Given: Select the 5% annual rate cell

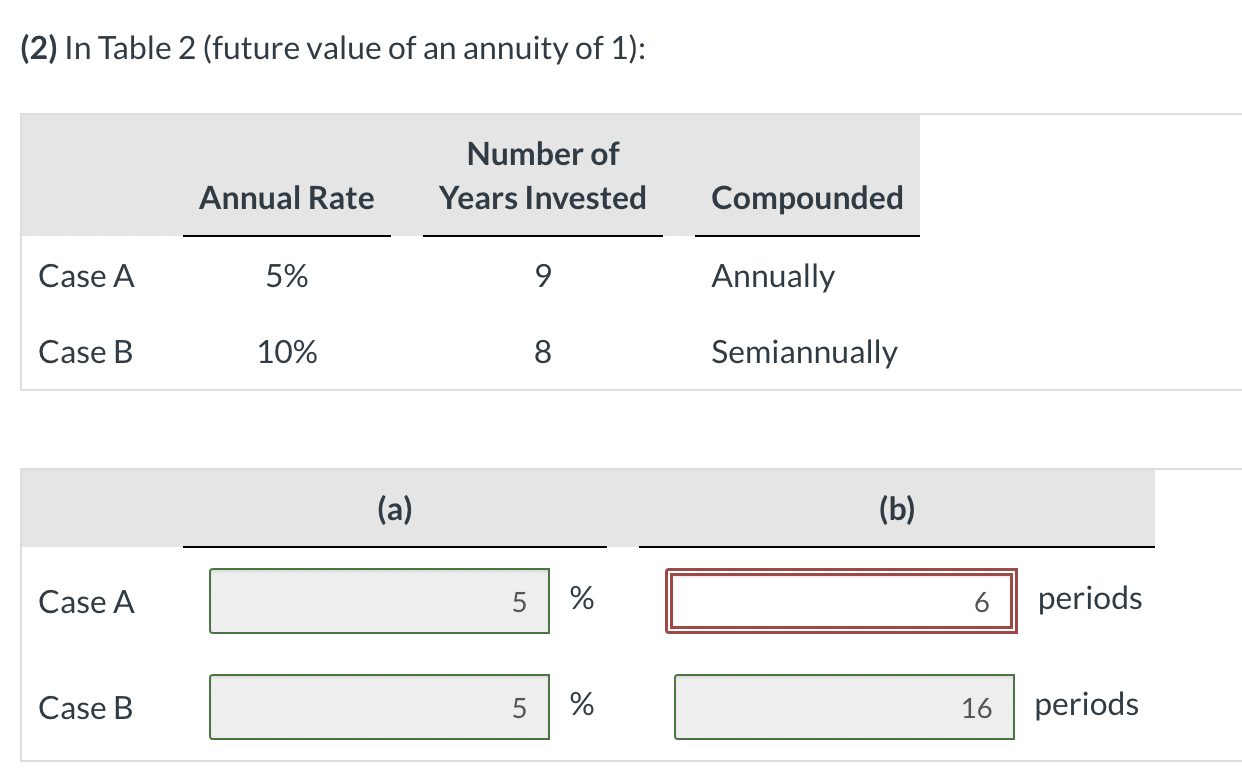Looking at the screenshot, I should (287, 276).
